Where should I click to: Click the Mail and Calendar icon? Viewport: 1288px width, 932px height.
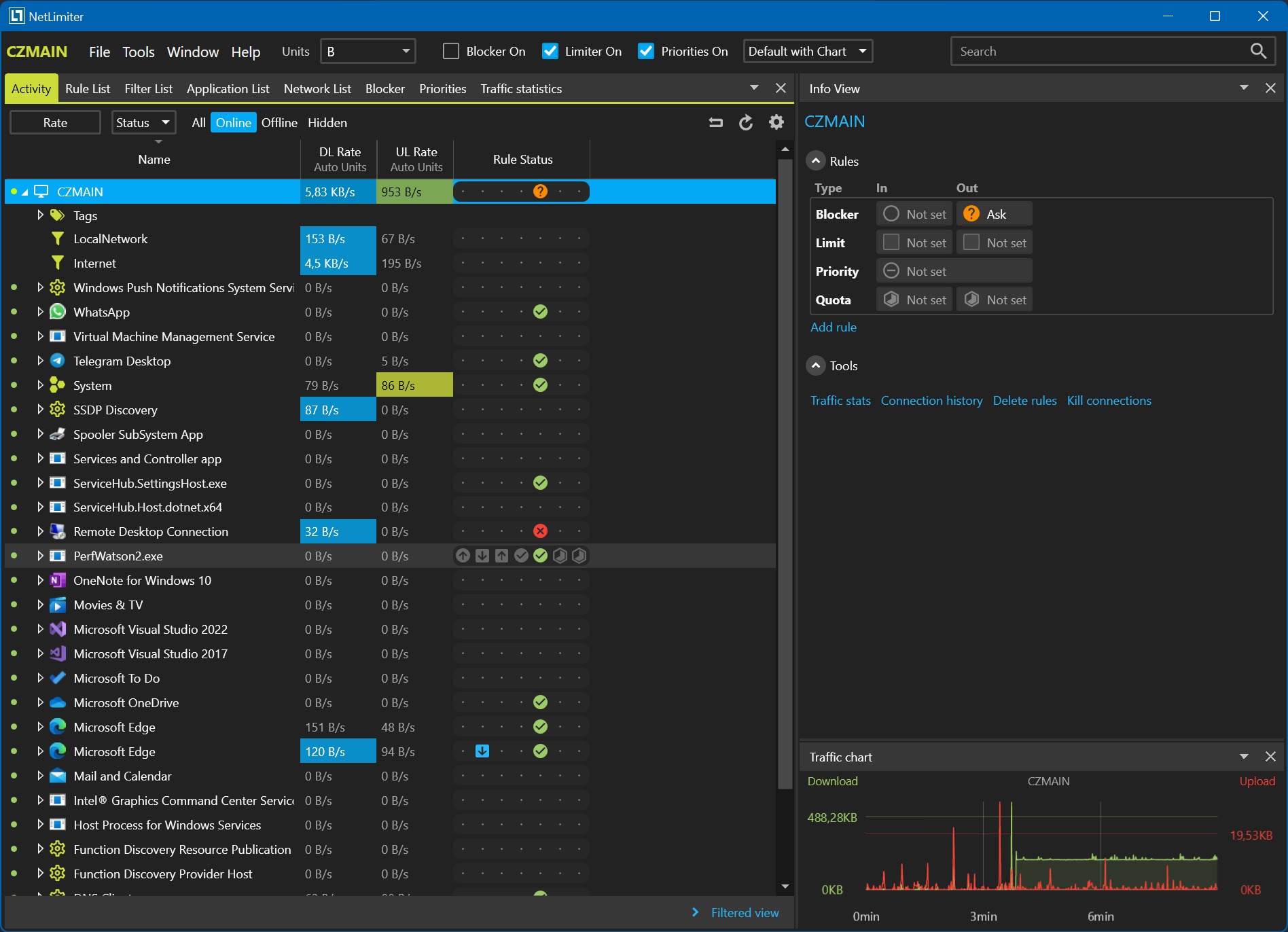coord(58,776)
